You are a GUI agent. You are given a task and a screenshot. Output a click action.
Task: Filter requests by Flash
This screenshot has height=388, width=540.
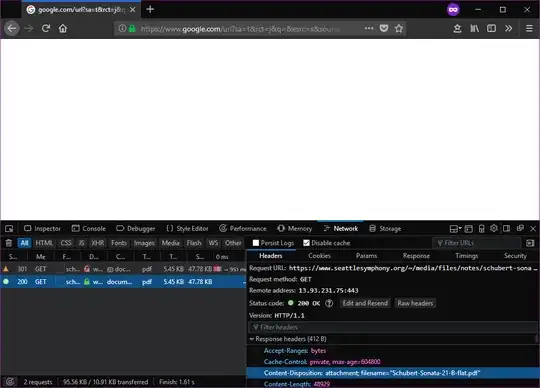[194, 243]
